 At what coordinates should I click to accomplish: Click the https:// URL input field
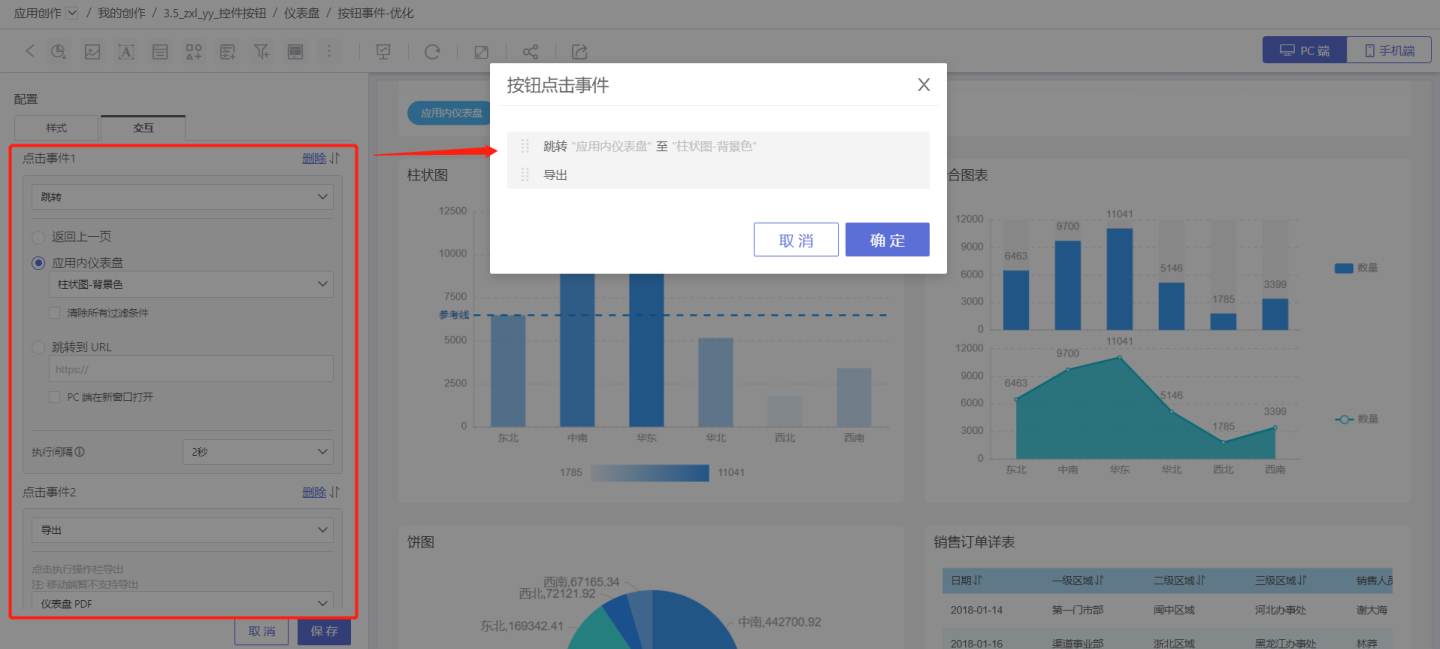click(191, 369)
